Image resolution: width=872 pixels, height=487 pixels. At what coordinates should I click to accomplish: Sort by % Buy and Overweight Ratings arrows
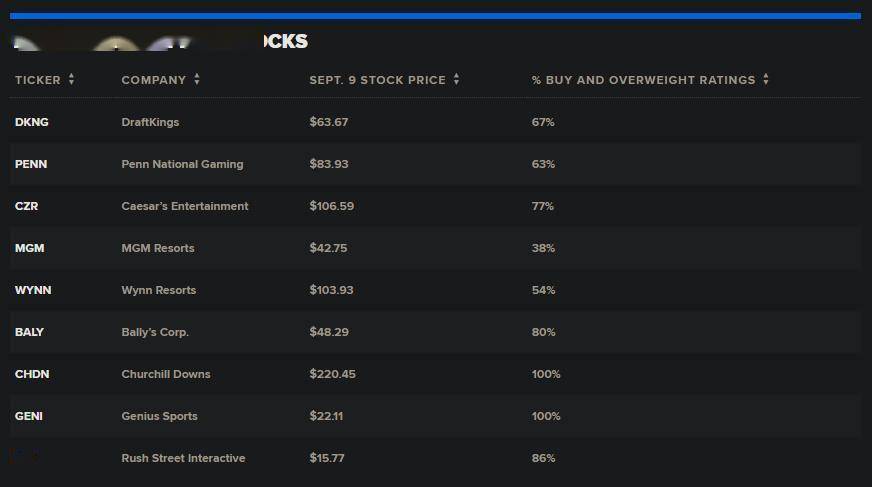tap(766, 79)
